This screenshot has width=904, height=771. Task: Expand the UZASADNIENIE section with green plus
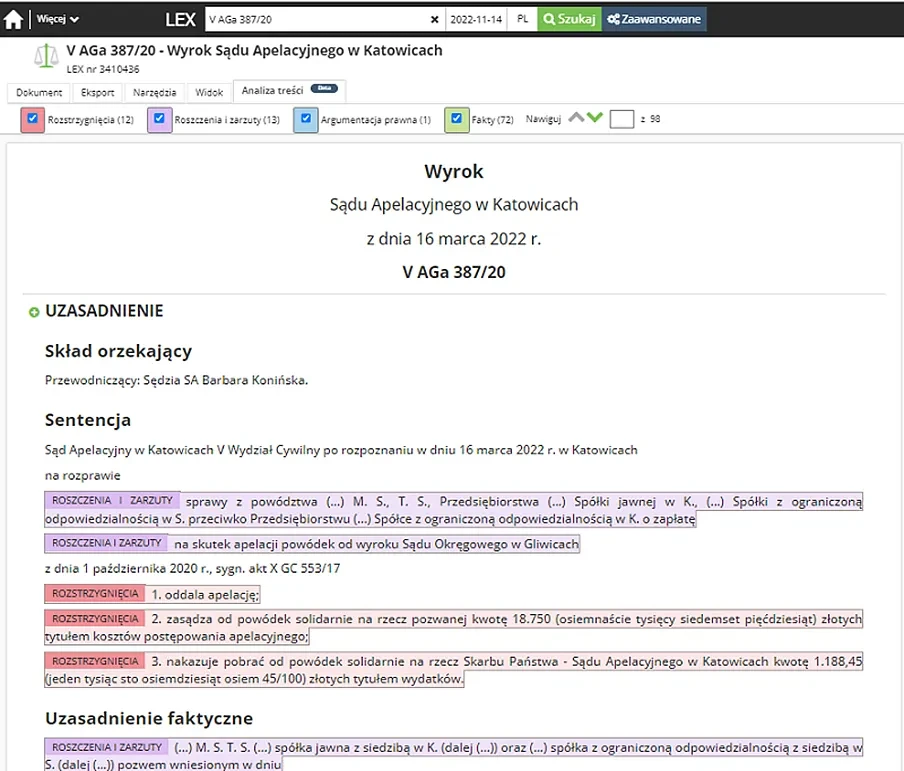(34, 313)
